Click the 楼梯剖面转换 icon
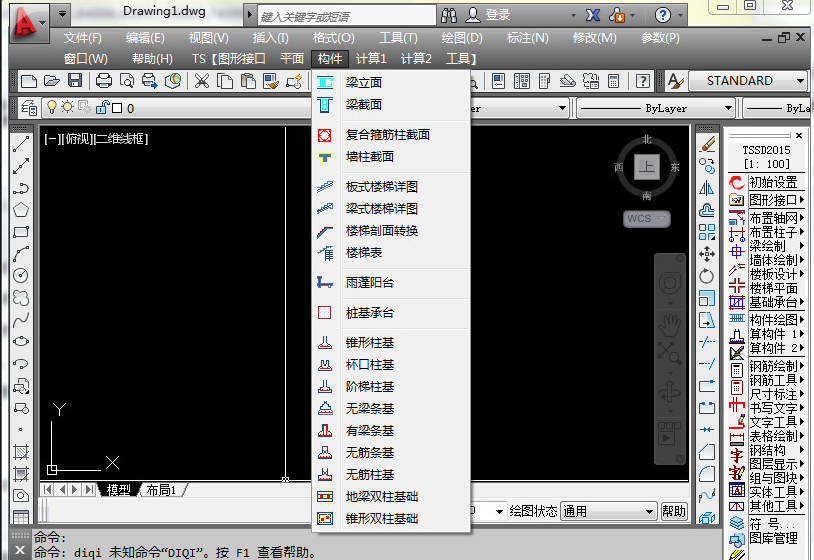The width and height of the screenshot is (814, 560). 325,231
